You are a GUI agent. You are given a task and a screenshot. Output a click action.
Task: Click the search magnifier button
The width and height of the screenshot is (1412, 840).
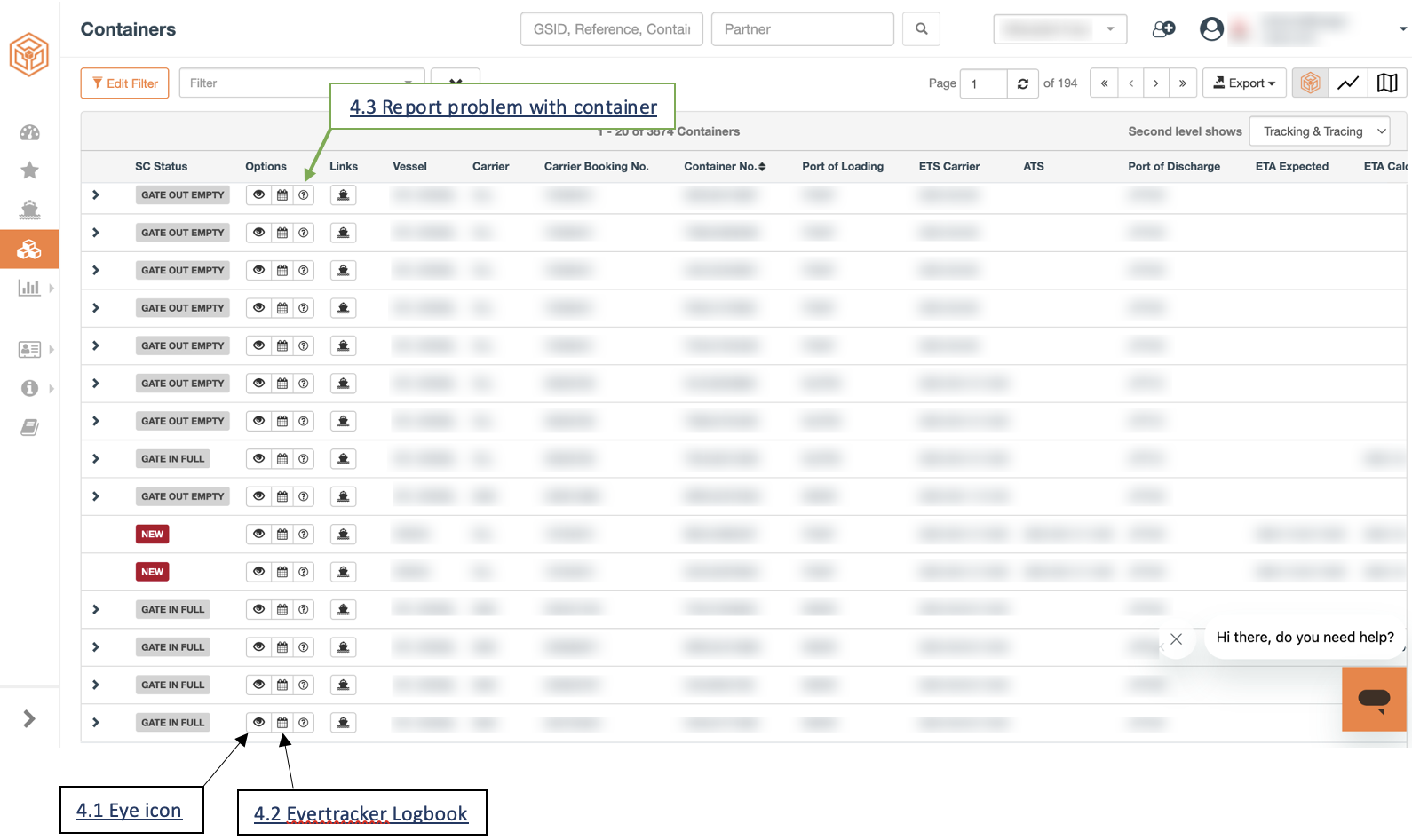click(x=921, y=29)
